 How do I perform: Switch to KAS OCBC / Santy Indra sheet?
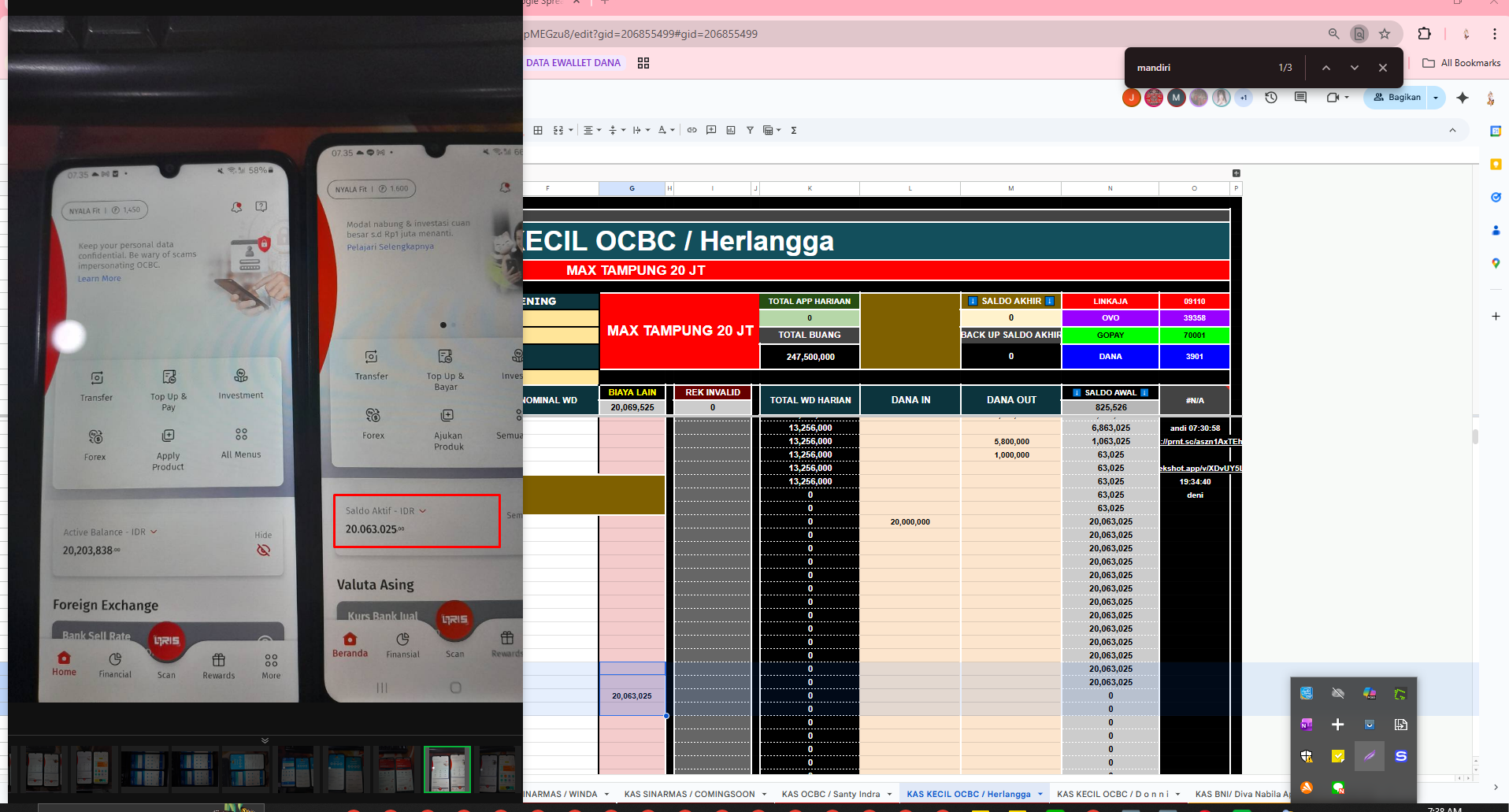click(830, 794)
